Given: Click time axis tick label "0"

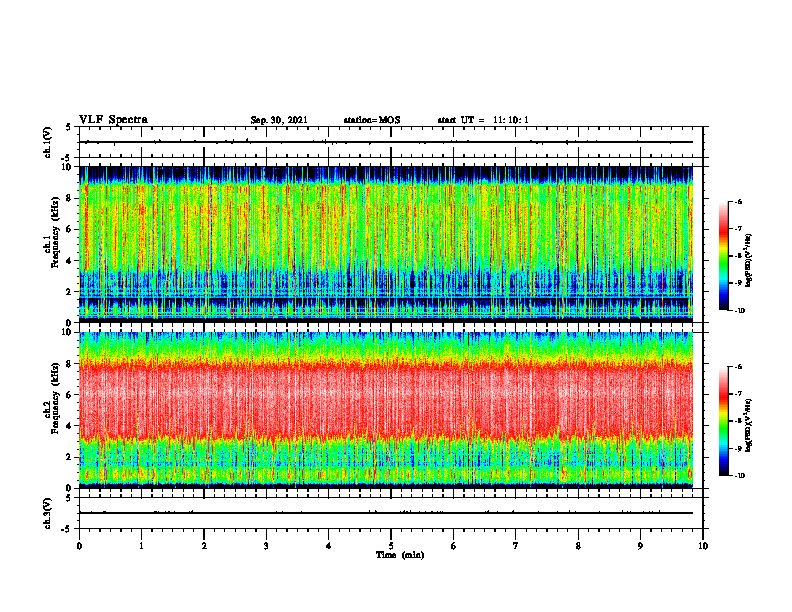Looking at the screenshot, I should 79,546.
